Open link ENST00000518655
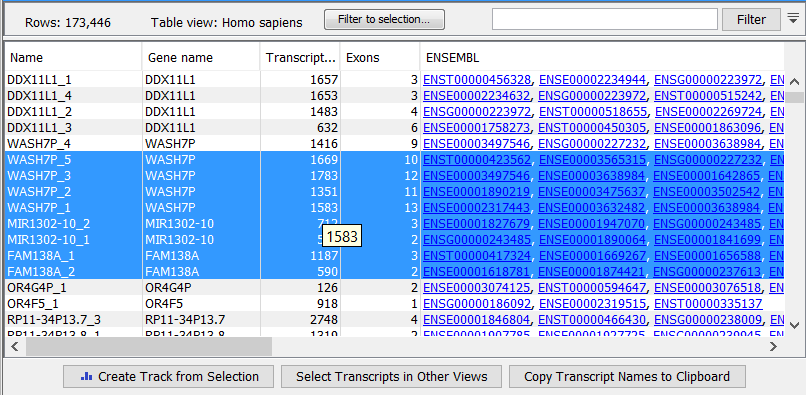This screenshot has width=806, height=395. [x=593, y=112]
